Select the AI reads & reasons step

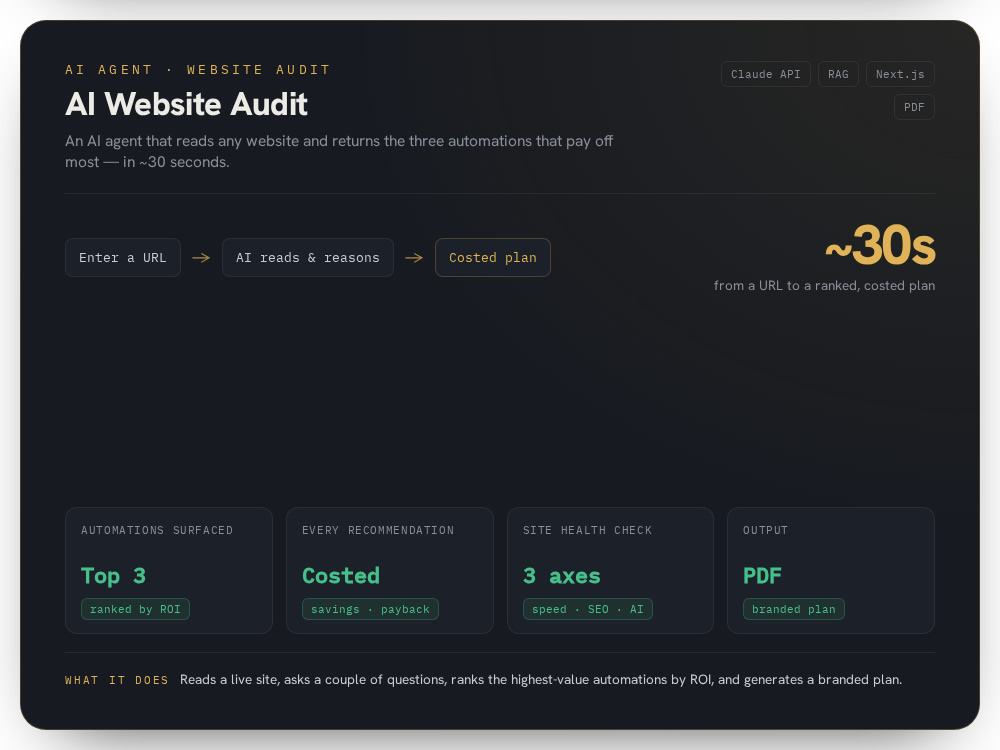(307, 258)
